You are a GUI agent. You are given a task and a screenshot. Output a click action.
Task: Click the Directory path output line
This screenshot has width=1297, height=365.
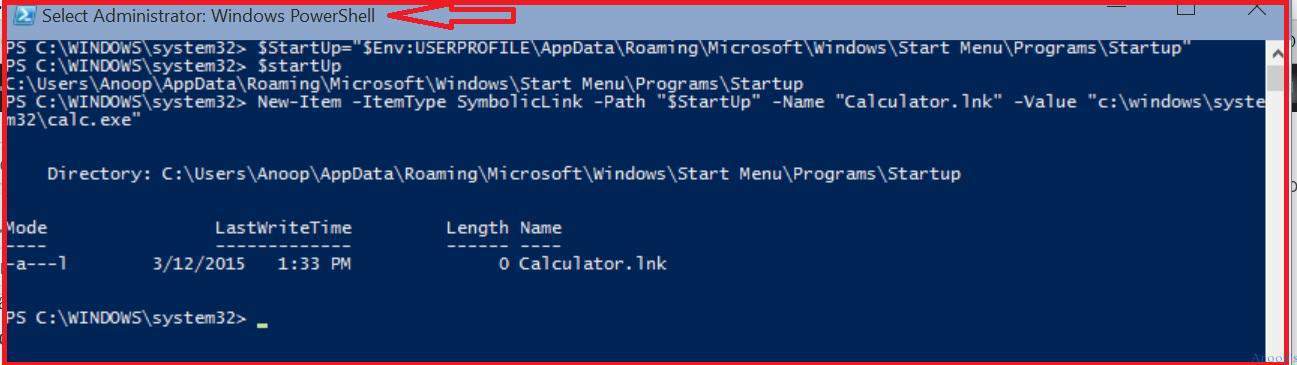[504, 174]
